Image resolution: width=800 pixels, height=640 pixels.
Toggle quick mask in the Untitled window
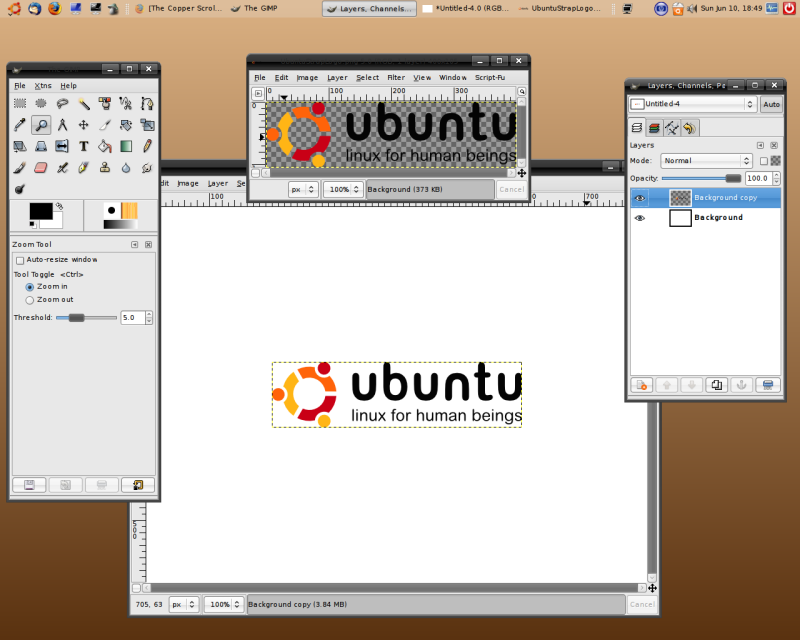136,588
